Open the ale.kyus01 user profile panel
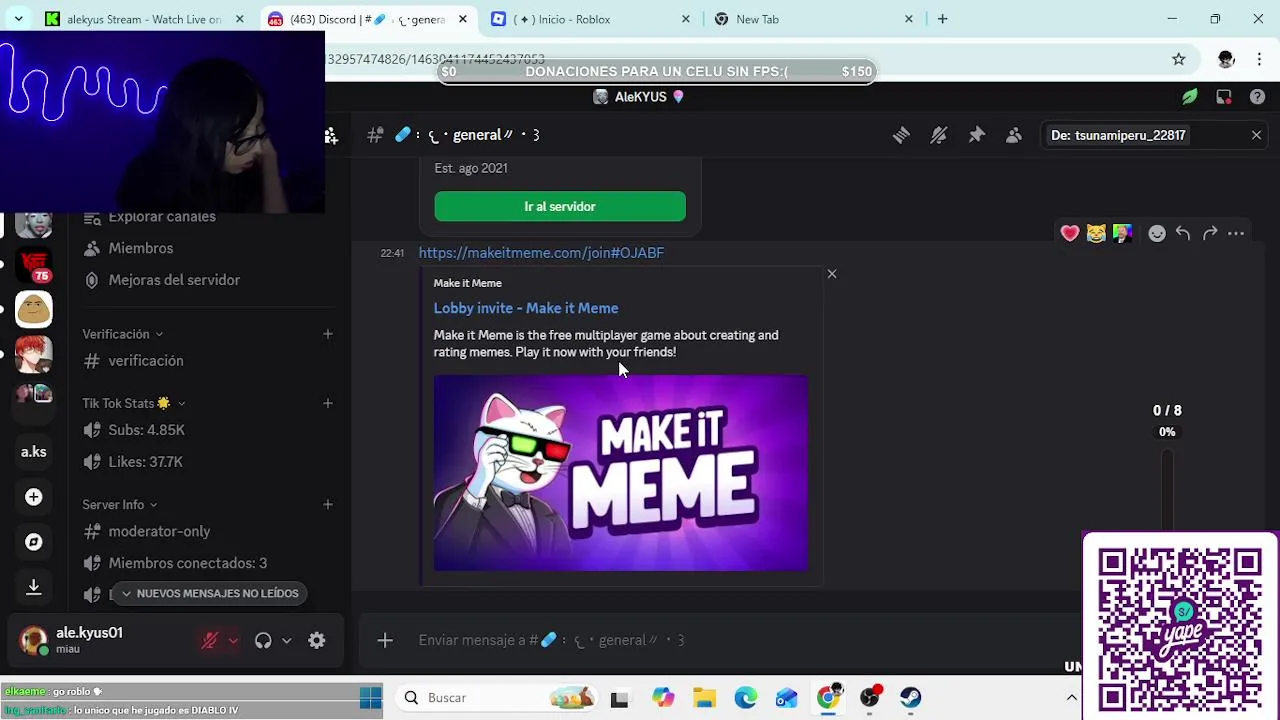The width and height of the screenshot is (1280, 720). [x=72, y=640]
